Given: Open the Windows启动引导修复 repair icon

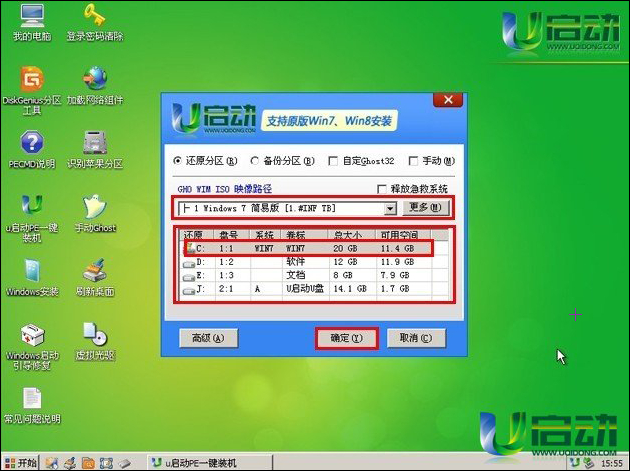Looking at the screenshot, I should (x=31, y=335).
